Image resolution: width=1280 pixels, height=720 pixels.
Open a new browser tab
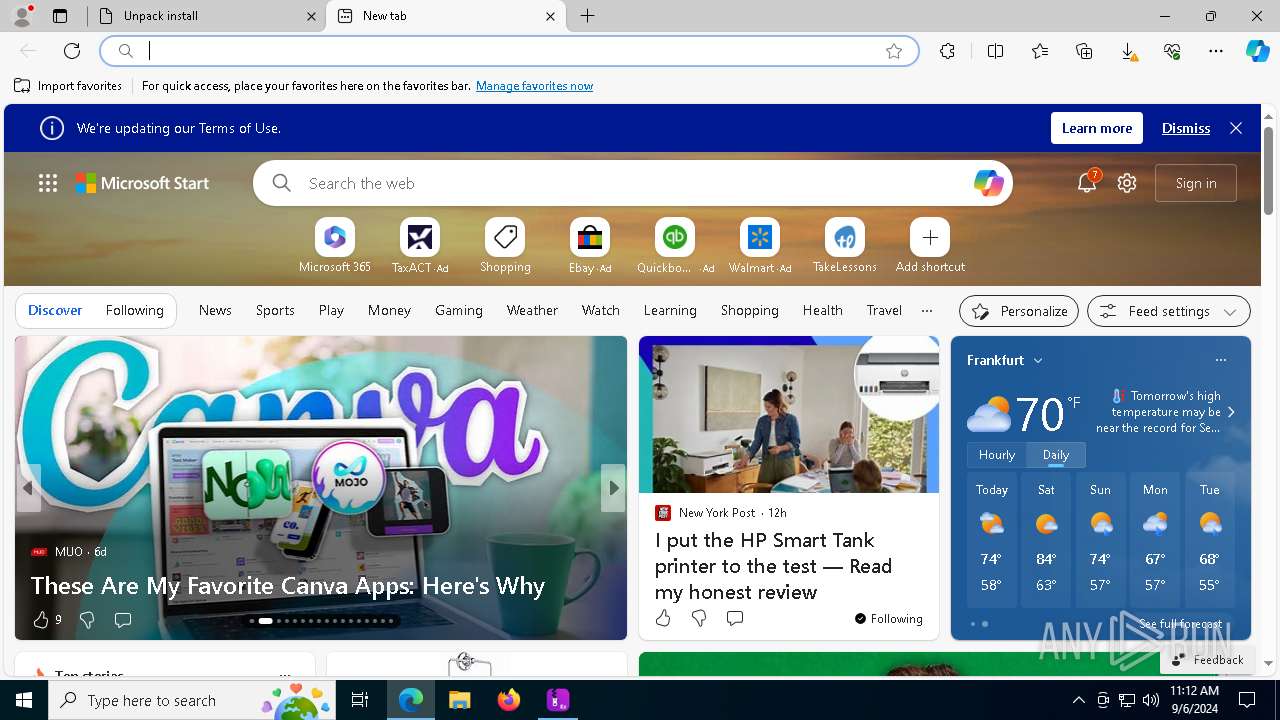pos(588,16)
